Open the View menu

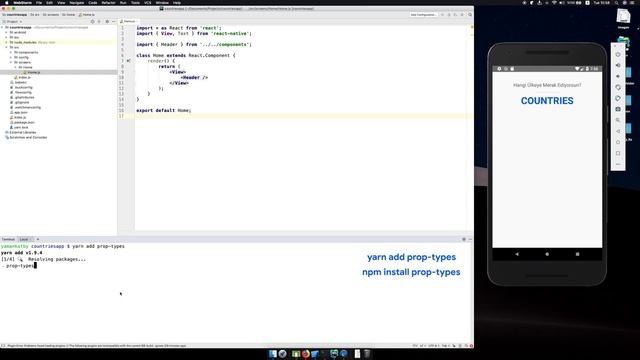click(61, 2)
